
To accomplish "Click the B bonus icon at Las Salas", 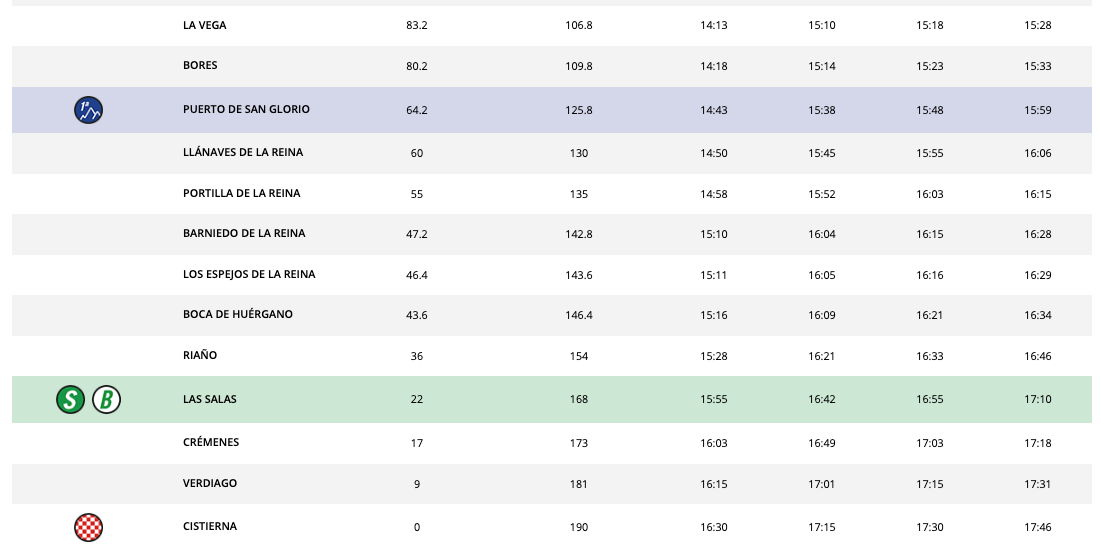I will point(107,400).
